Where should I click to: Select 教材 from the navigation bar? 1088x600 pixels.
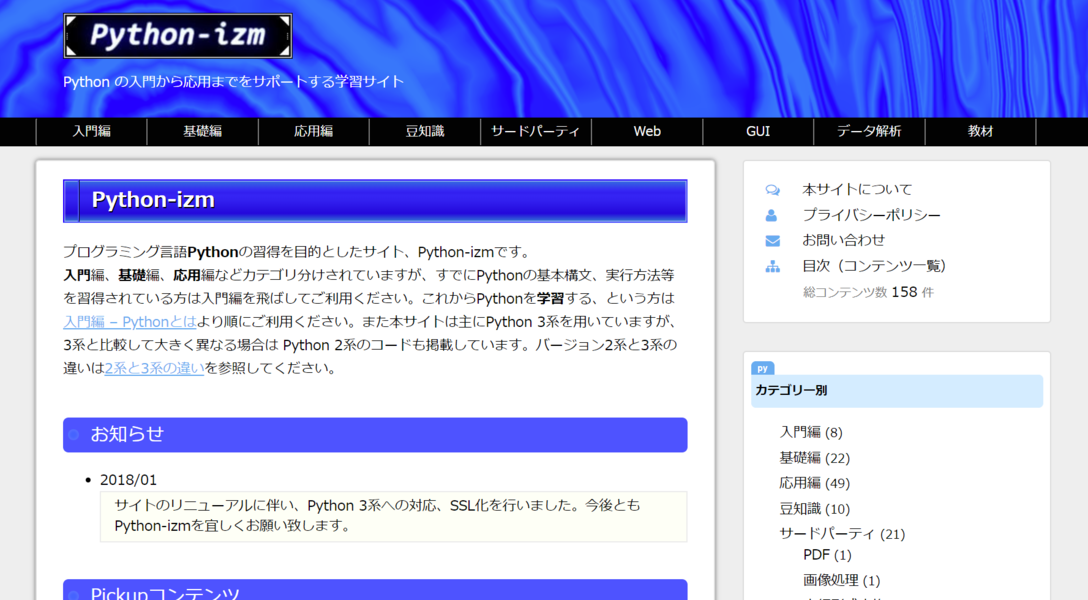tap(980, 131)
